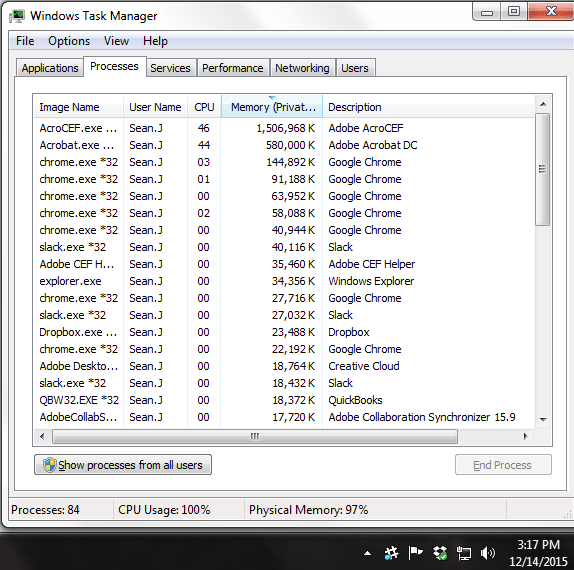Click Processes: 84 in status bar
574x570 pixels.
coord(45,510)
